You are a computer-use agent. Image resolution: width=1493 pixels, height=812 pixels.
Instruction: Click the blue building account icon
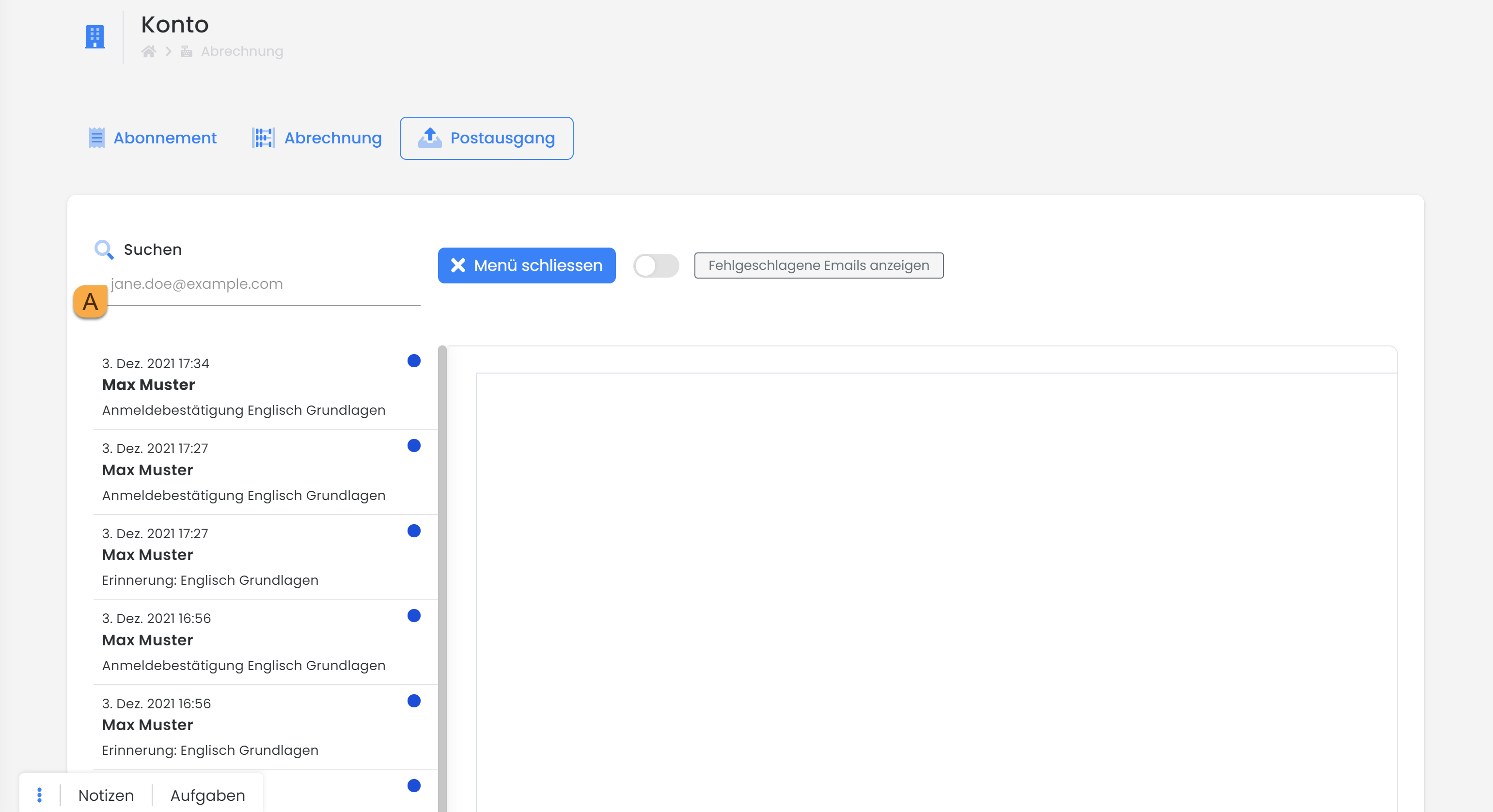[94, 36]
